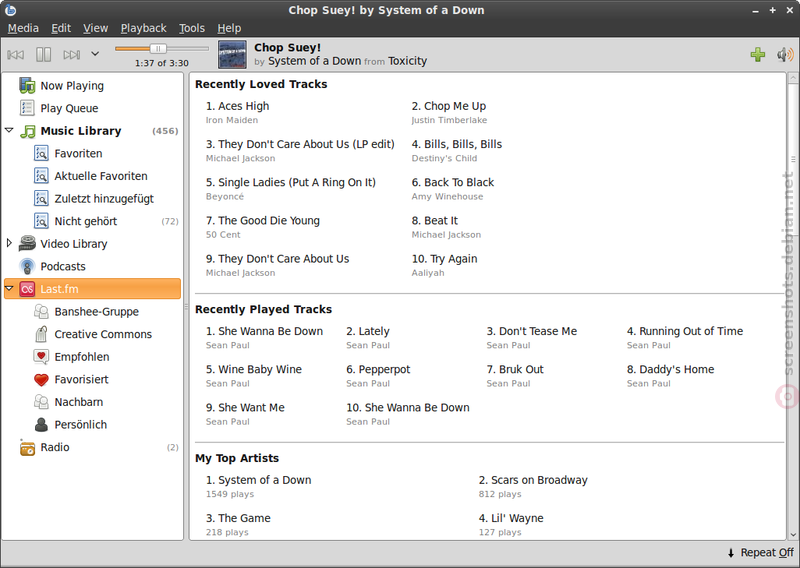Click loved track Beat It
Viewport: 800px width, 568px height.
(x=435, y=221)
